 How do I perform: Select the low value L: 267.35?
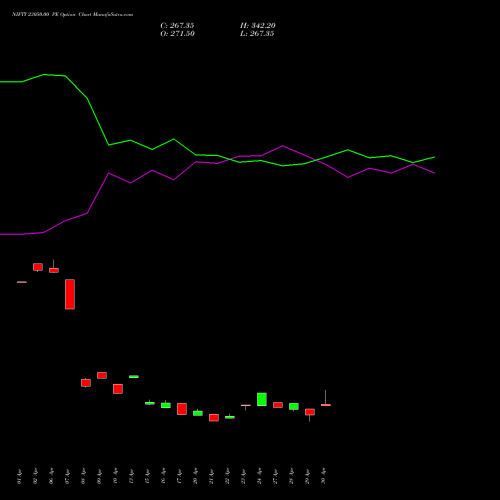257,34
